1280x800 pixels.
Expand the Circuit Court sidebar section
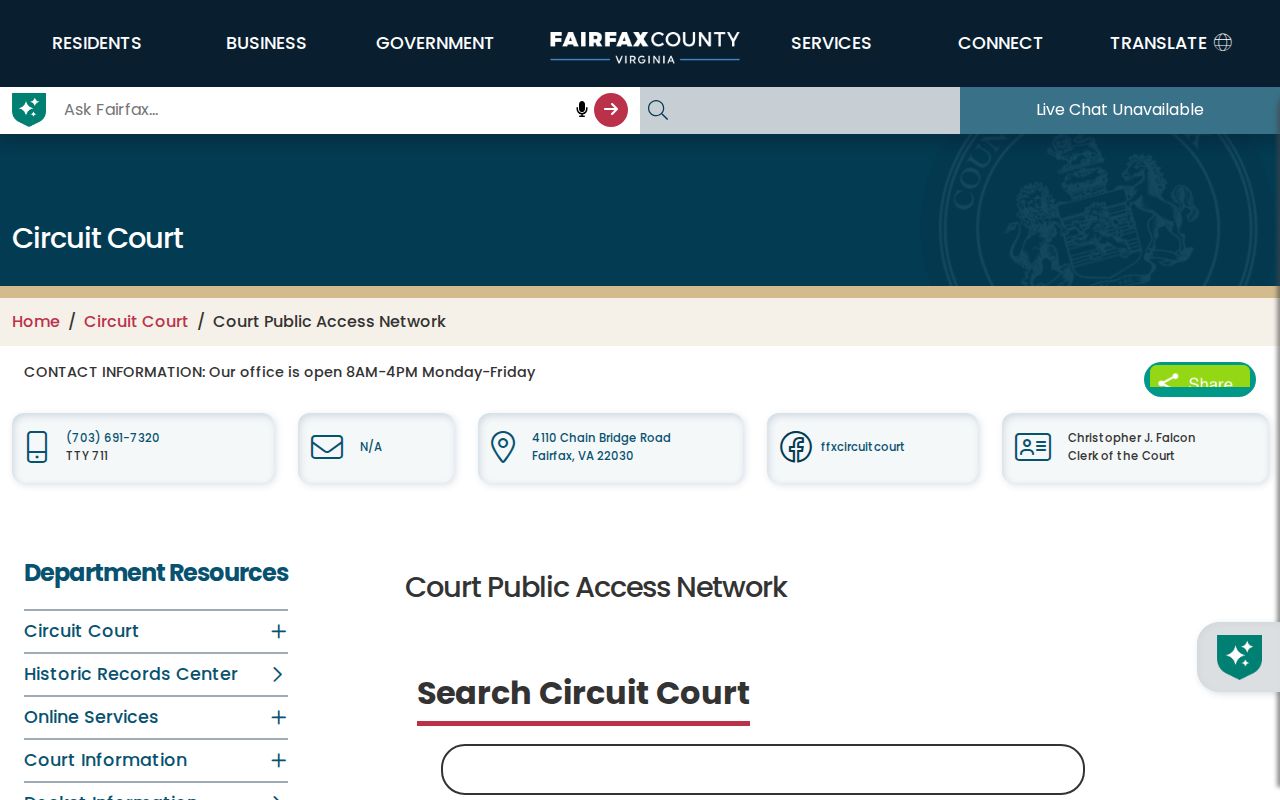coord(279,631)
